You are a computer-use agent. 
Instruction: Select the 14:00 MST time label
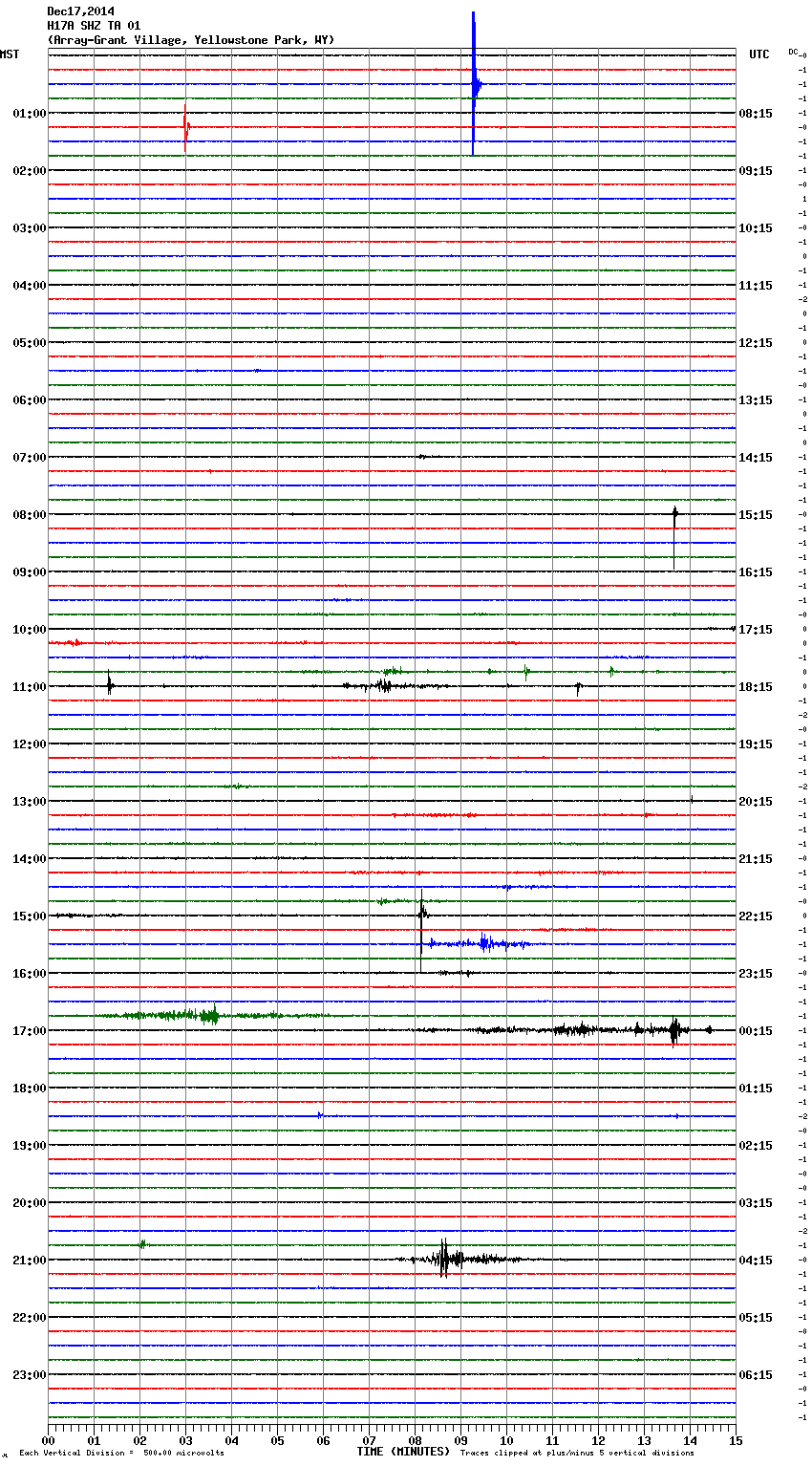tap(29, 859)
